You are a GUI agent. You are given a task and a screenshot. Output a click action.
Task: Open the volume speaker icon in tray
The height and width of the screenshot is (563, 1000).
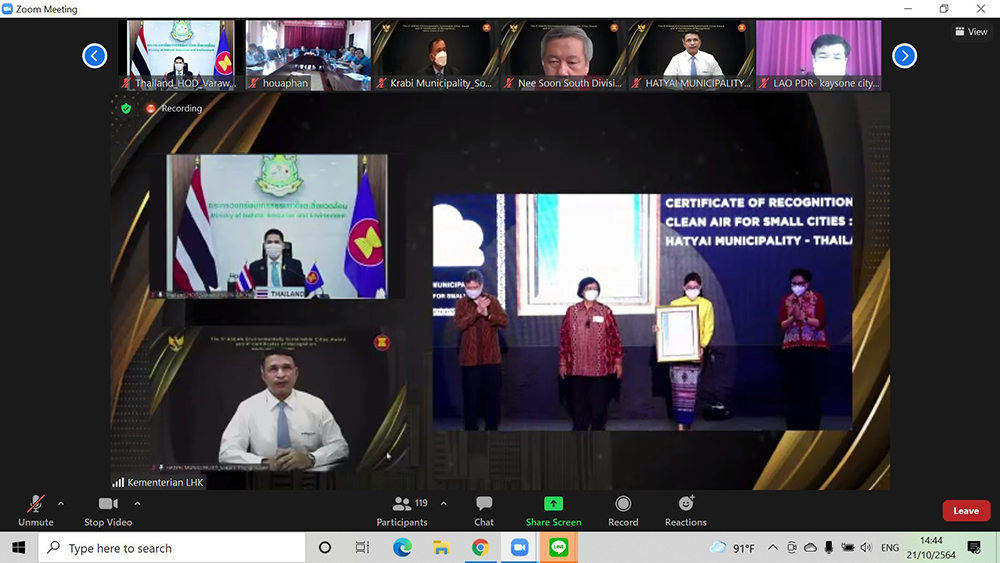(866, 548)
